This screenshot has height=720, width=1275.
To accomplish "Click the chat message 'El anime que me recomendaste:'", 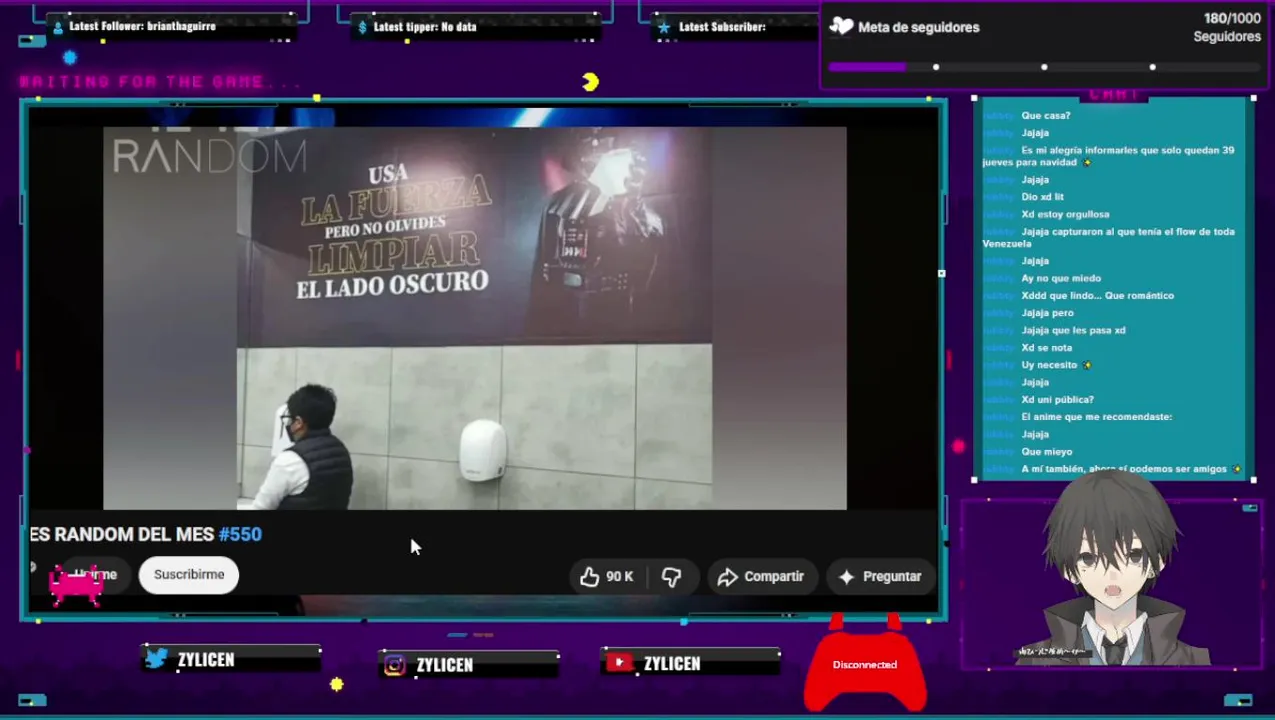I will point(1096,416).
